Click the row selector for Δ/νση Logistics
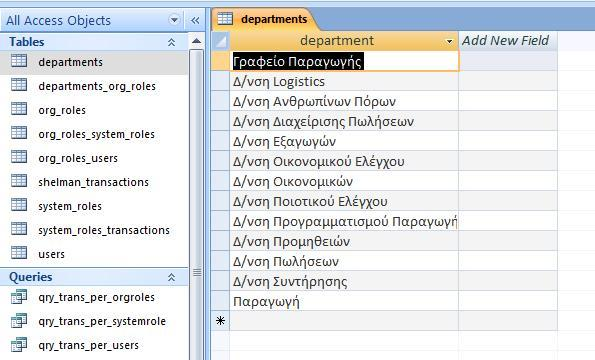This screenshot has height=360, width=595. coord(220,82)
